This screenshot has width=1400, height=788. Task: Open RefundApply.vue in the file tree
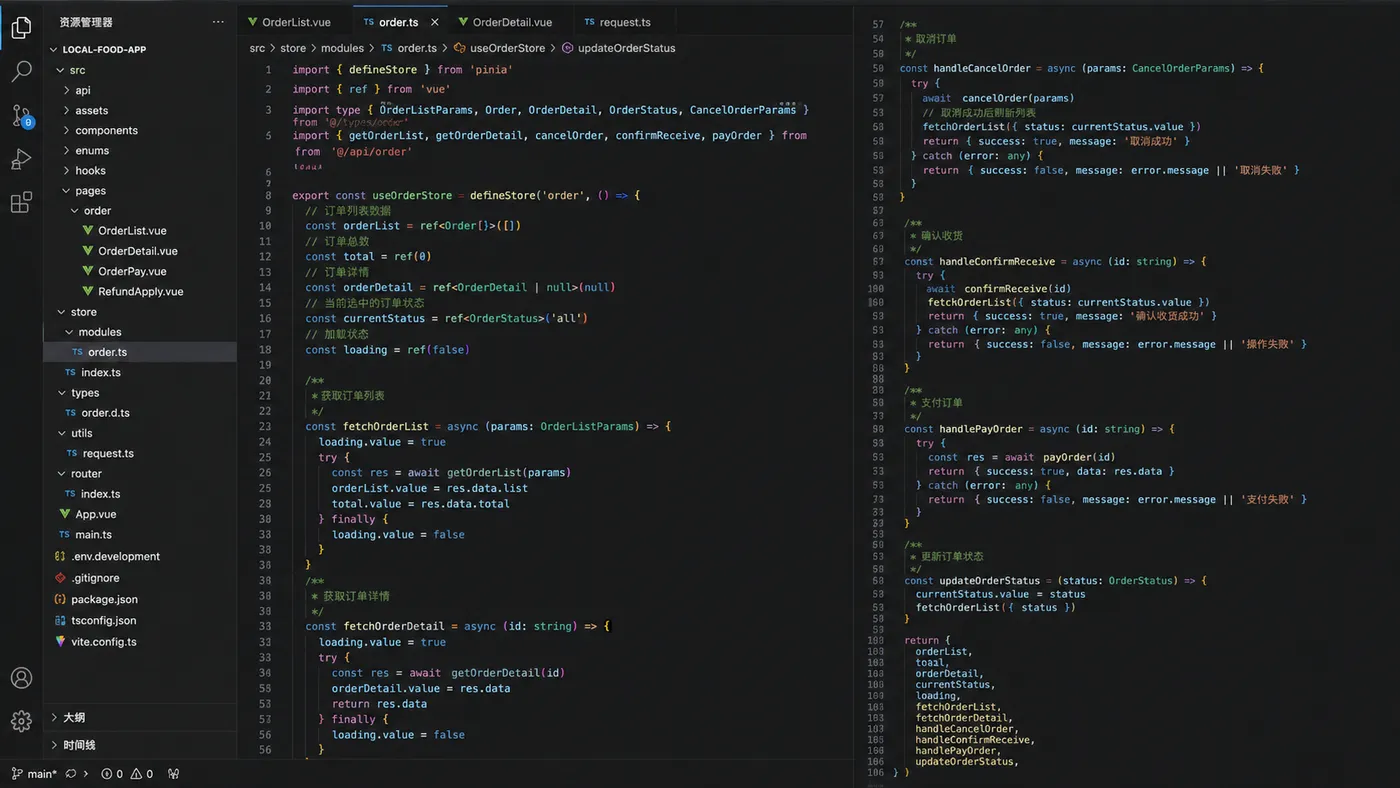pos(140,292)
